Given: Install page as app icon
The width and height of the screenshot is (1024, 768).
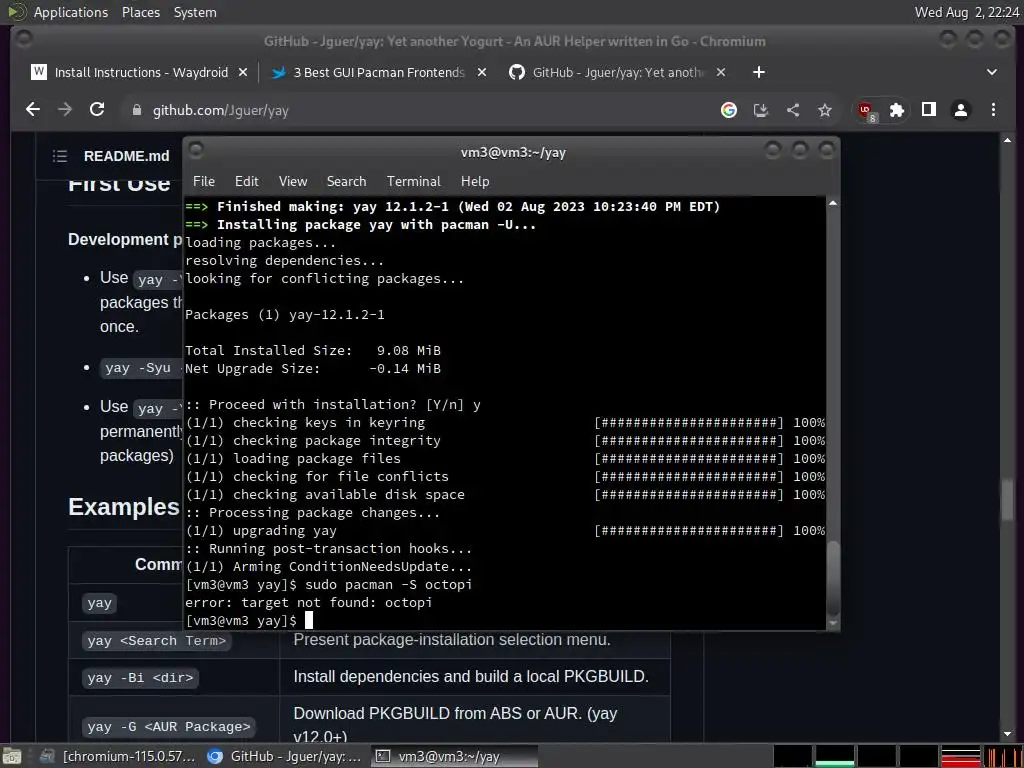Looking at the screenshot, I should tap(761, 110).
